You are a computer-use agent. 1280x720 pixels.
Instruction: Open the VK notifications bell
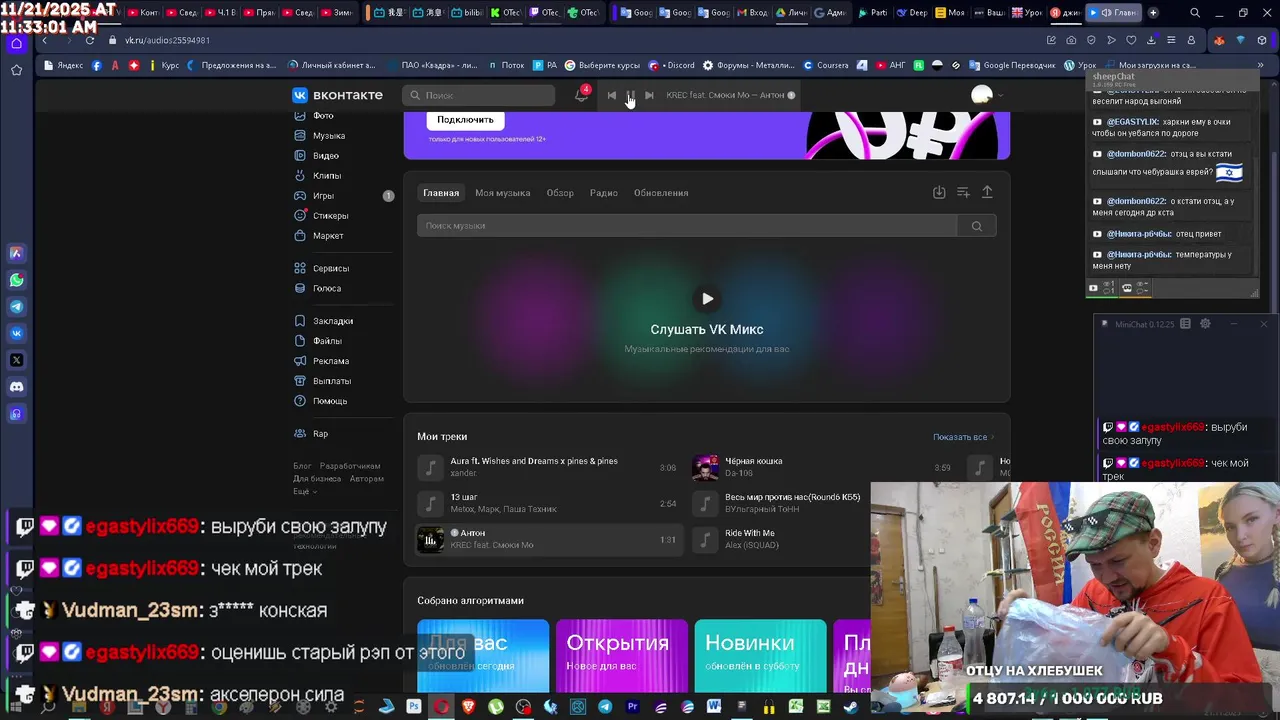[581, 95]
